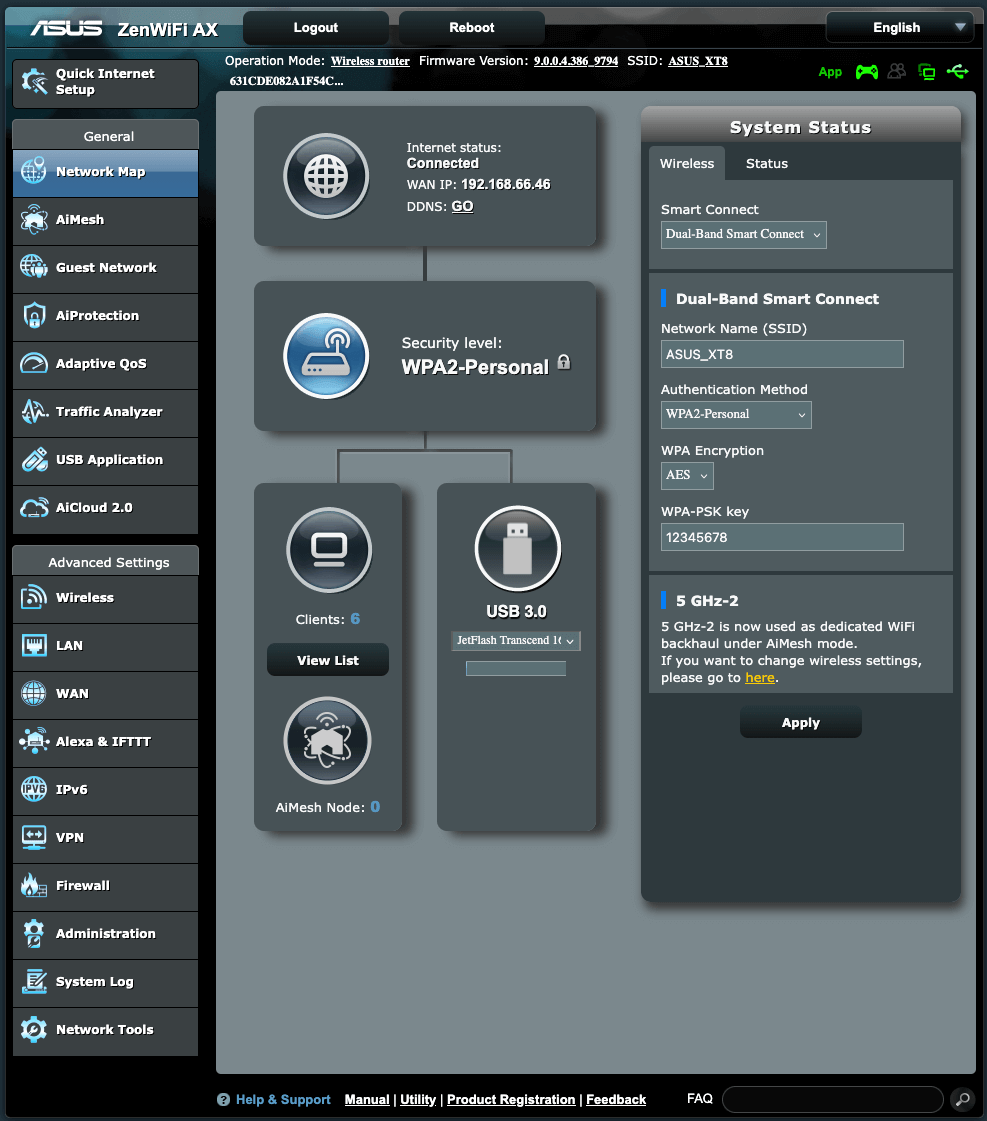Click the Wireless router operation mode link

point(370,61)
